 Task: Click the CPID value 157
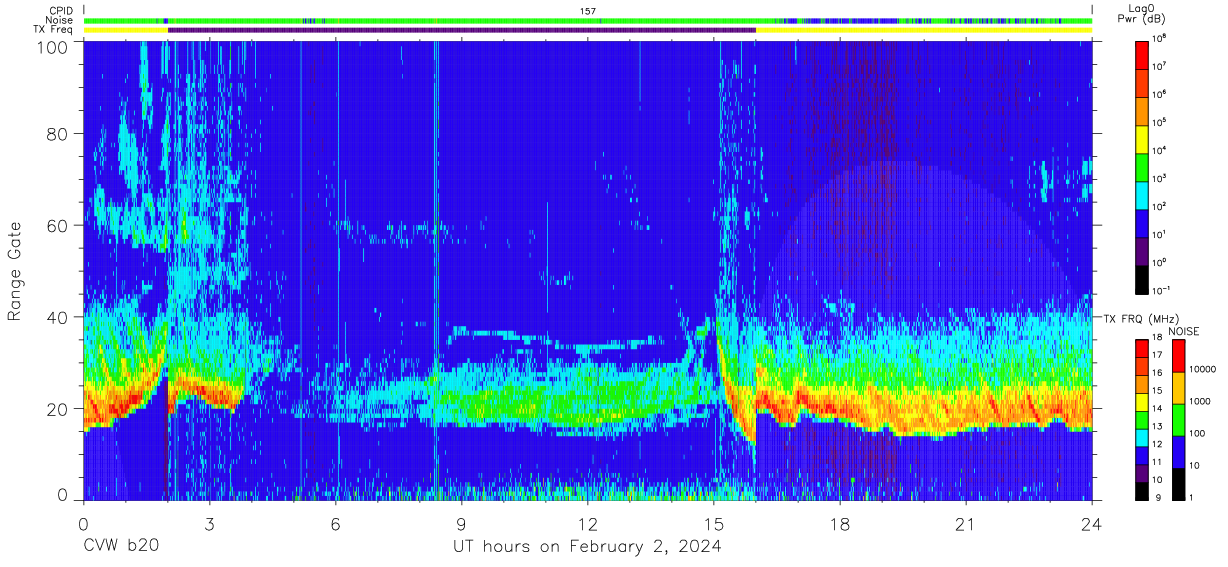588,11
